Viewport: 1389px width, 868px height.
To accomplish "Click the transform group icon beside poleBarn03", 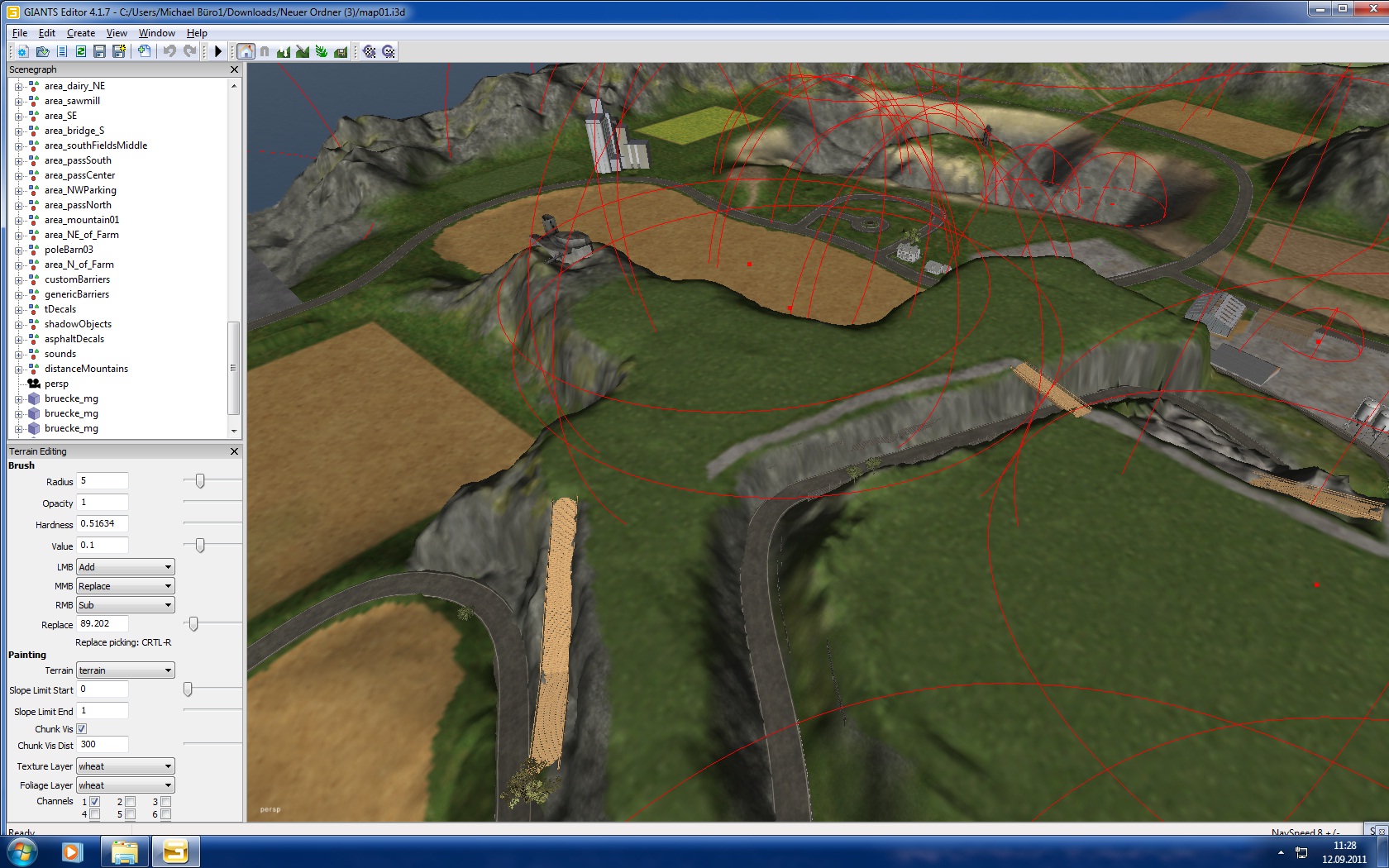I will [34, 250].
